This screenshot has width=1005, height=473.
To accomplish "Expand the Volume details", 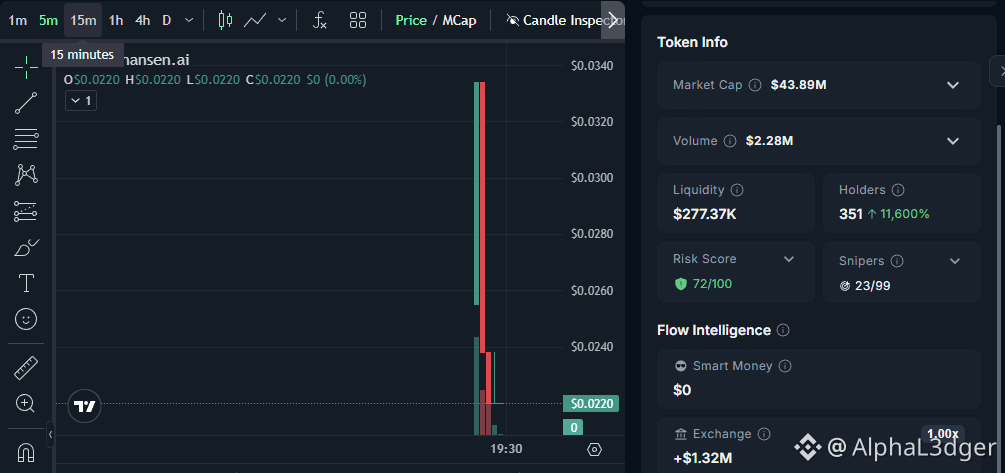I will point(952,141).
